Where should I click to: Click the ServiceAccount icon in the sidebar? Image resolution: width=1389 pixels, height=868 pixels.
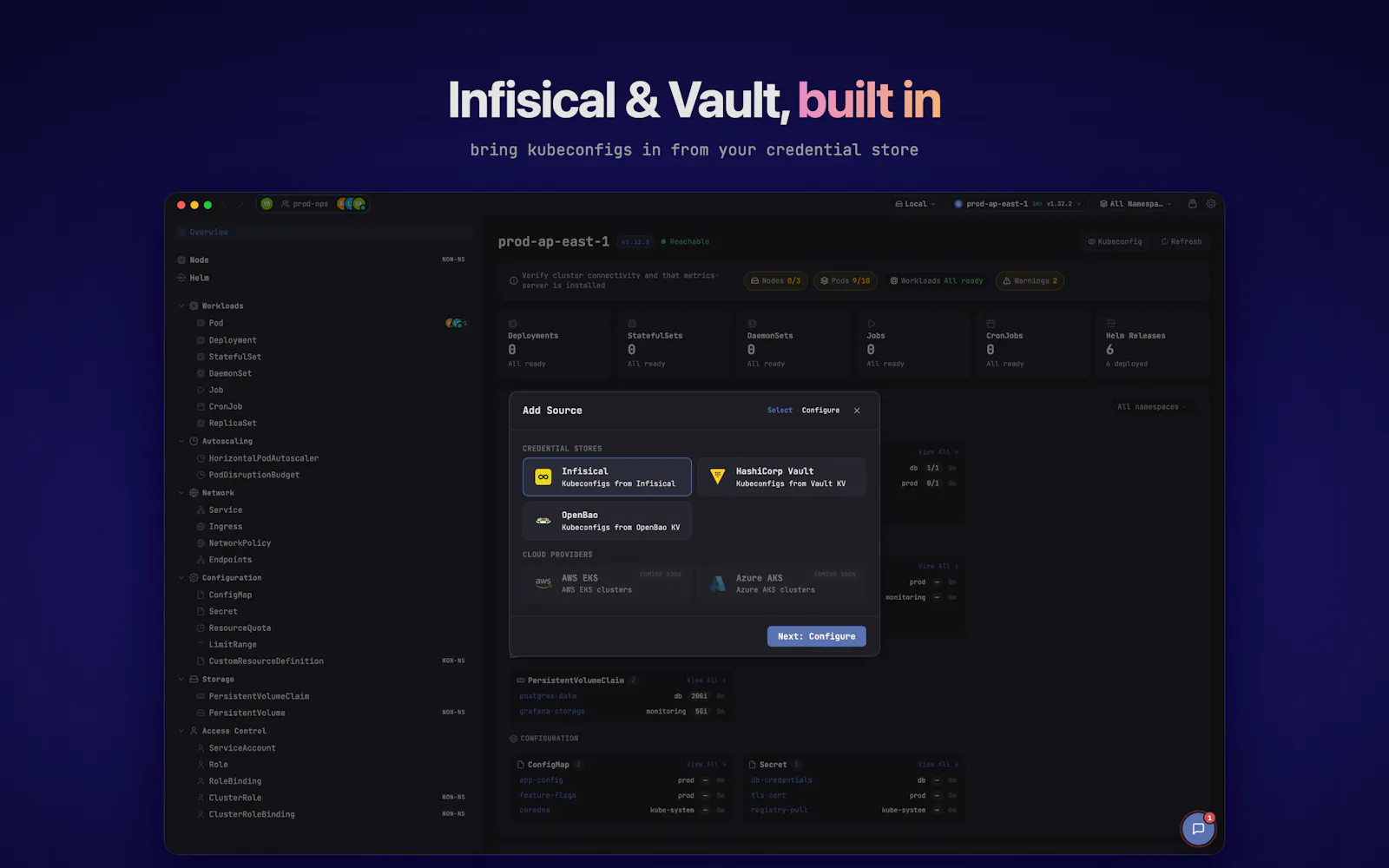tap(201, 748)
